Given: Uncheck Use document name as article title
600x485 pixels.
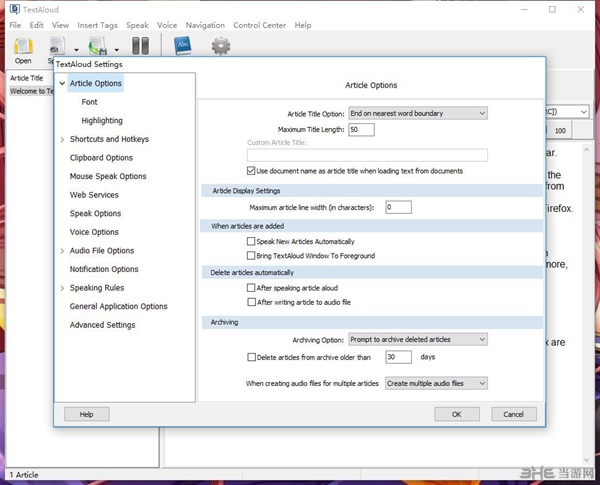Looking at the screenshot, I should click(251, 171).
